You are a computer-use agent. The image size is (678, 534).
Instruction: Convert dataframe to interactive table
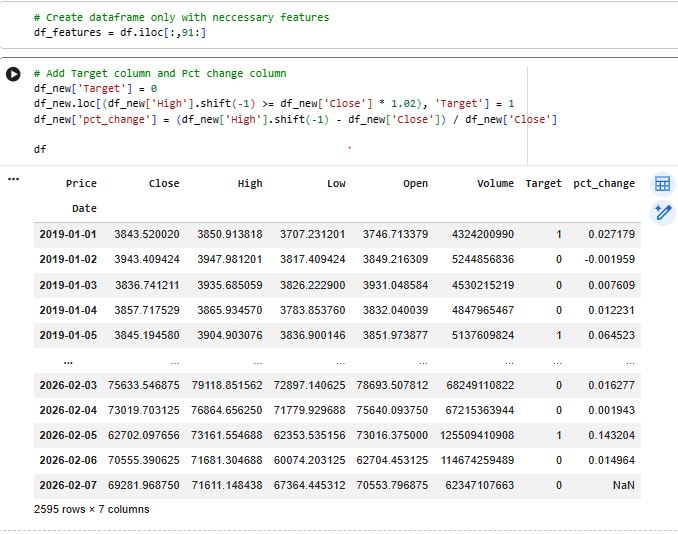661,184
